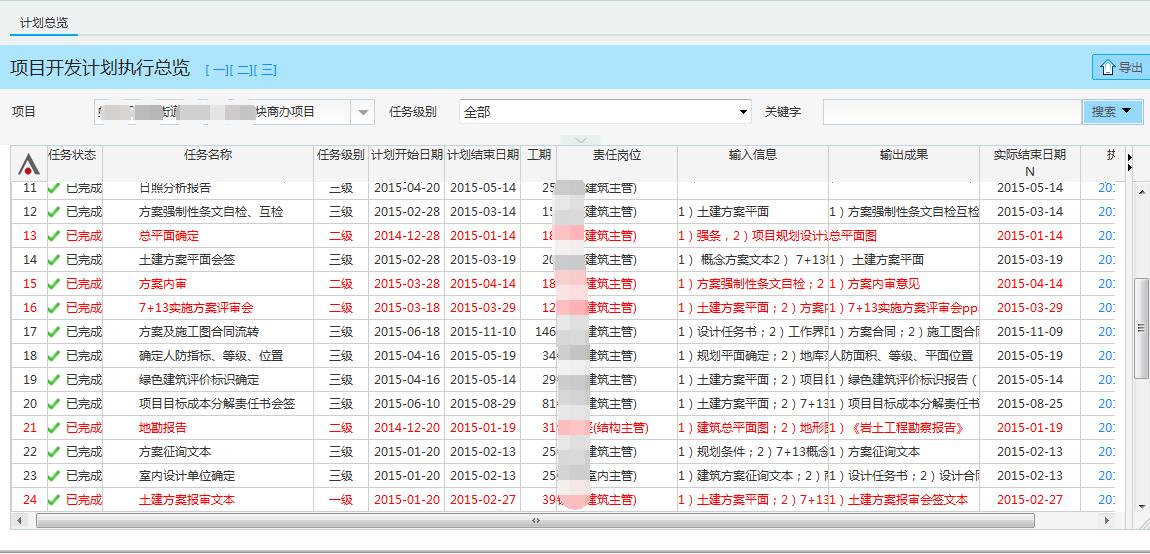Select the [二] level-two view link

click(242, 70)
